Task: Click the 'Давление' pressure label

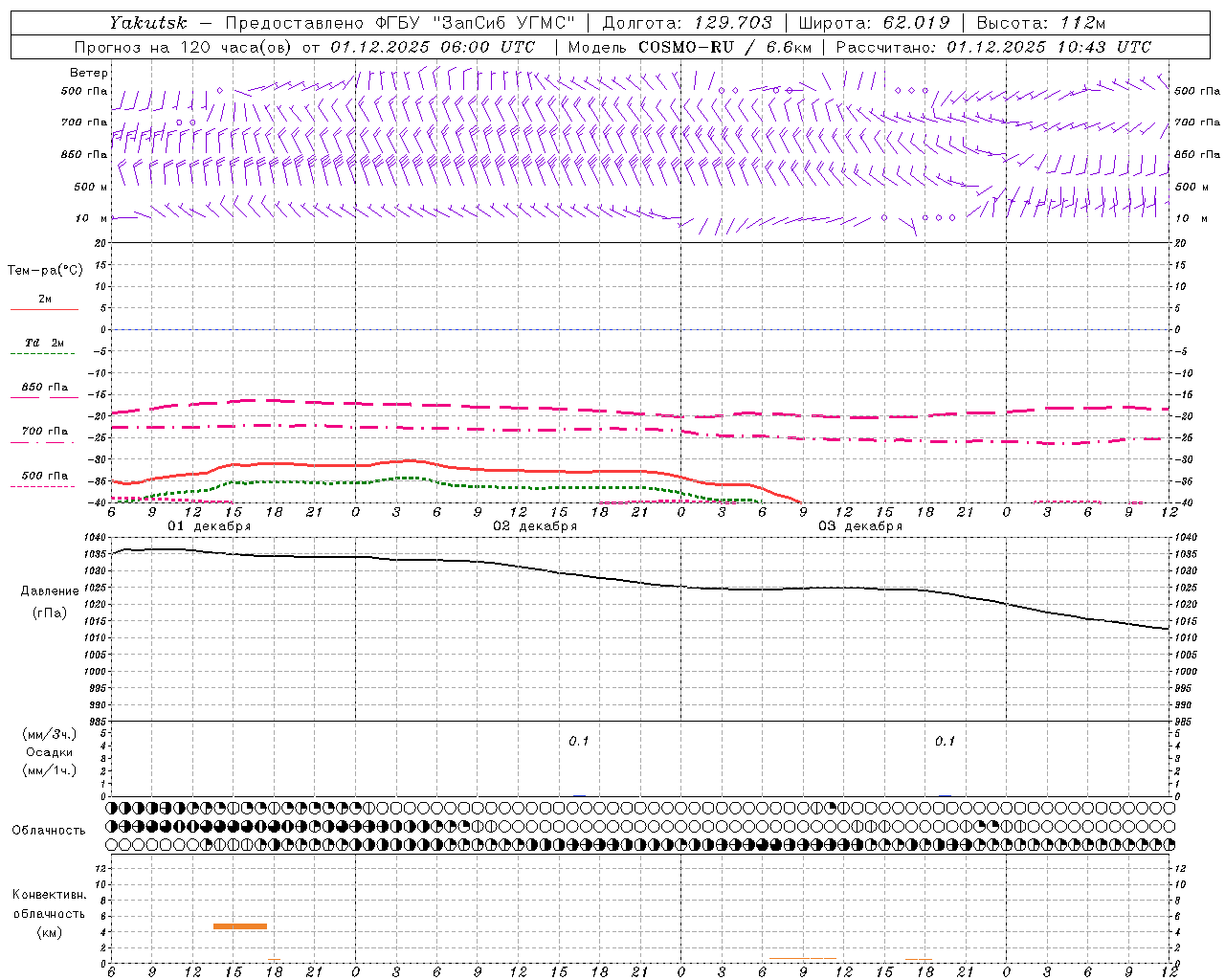Action: click(50, 591)
